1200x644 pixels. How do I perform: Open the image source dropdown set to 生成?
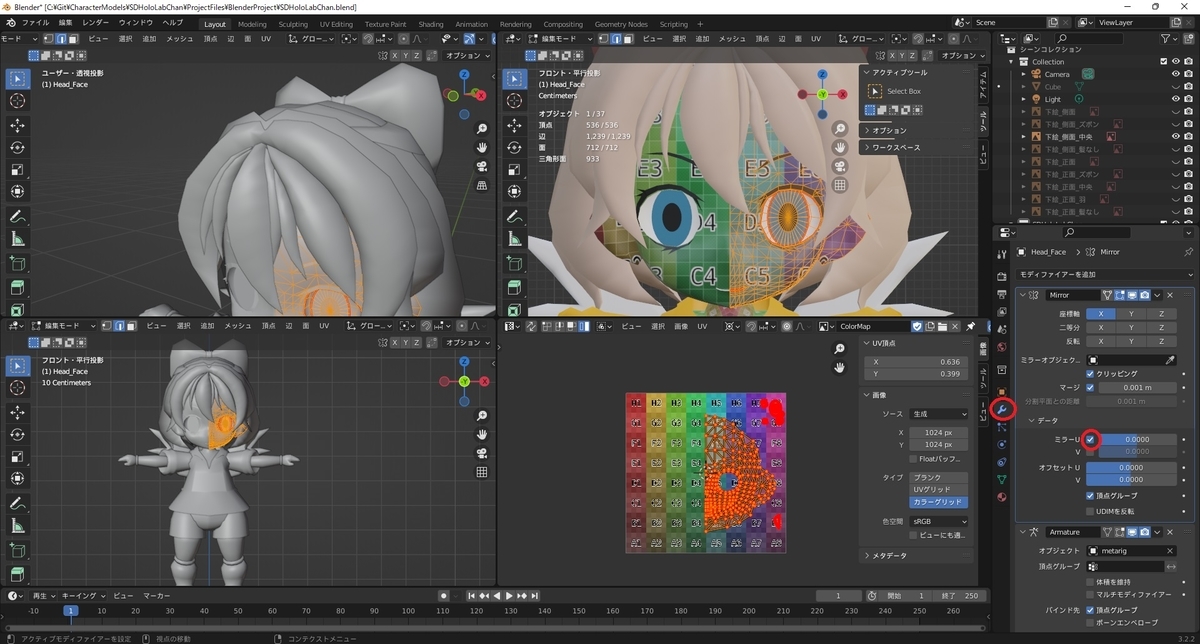(939, 414)
